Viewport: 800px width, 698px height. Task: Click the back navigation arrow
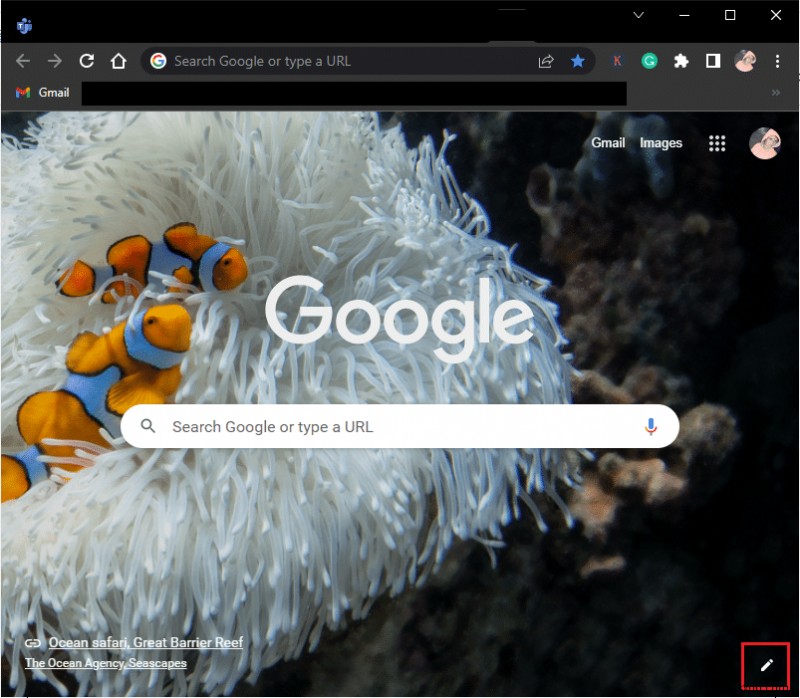click(22, 61)
